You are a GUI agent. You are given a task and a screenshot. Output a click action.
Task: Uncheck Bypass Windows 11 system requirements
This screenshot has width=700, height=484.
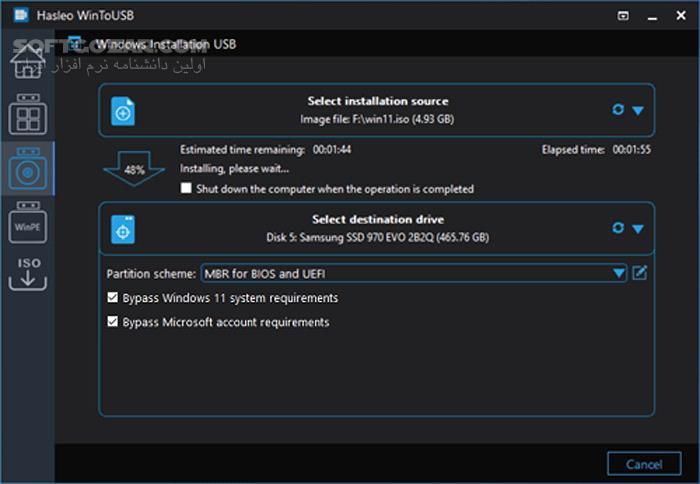click(112, 297)
